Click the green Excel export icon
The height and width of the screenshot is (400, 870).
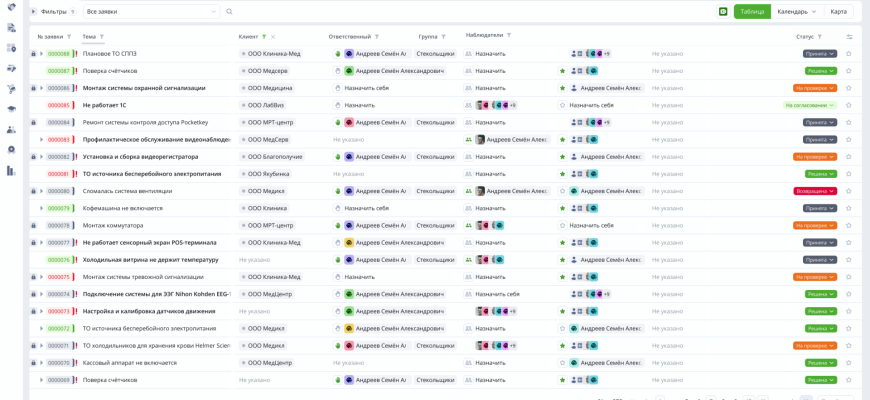[723, 12]
